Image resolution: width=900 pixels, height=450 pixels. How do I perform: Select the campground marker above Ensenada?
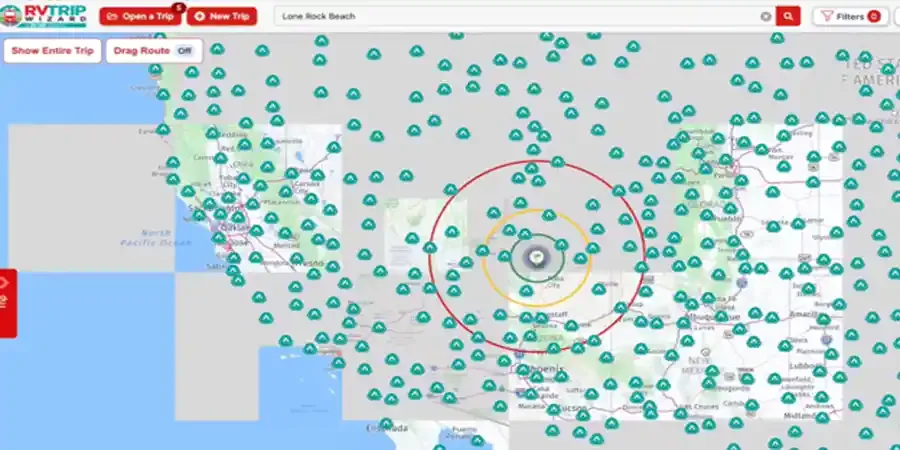(x=386, y=423)
